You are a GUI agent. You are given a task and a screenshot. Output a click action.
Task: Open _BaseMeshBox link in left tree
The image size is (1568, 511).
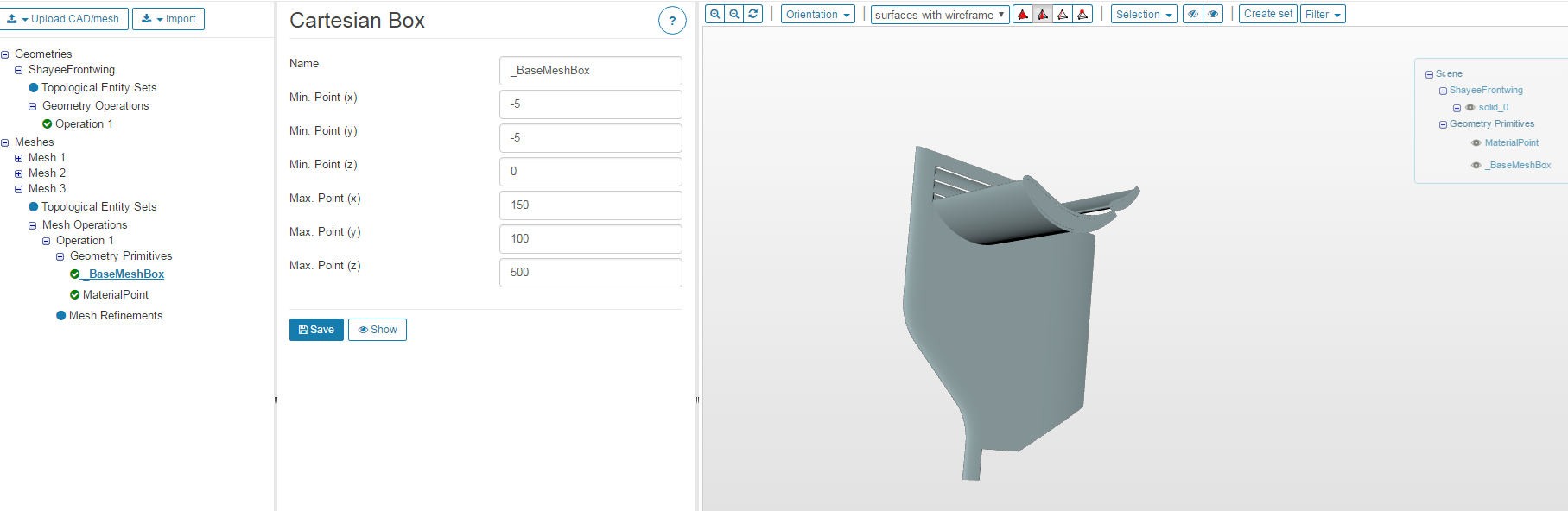pyautogui.click(x=124, y=274)
